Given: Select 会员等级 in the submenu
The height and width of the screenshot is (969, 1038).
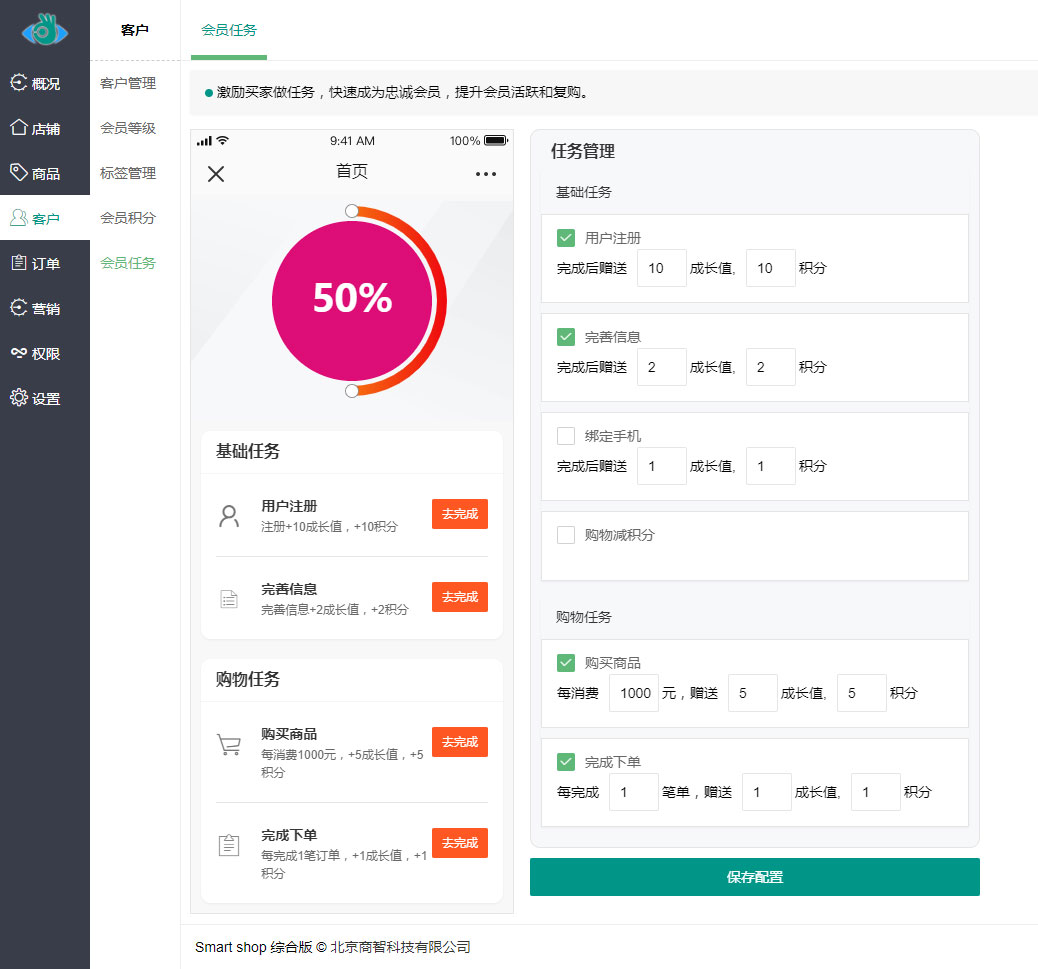Looking at the screenshot, I should [x=128, y=128].
